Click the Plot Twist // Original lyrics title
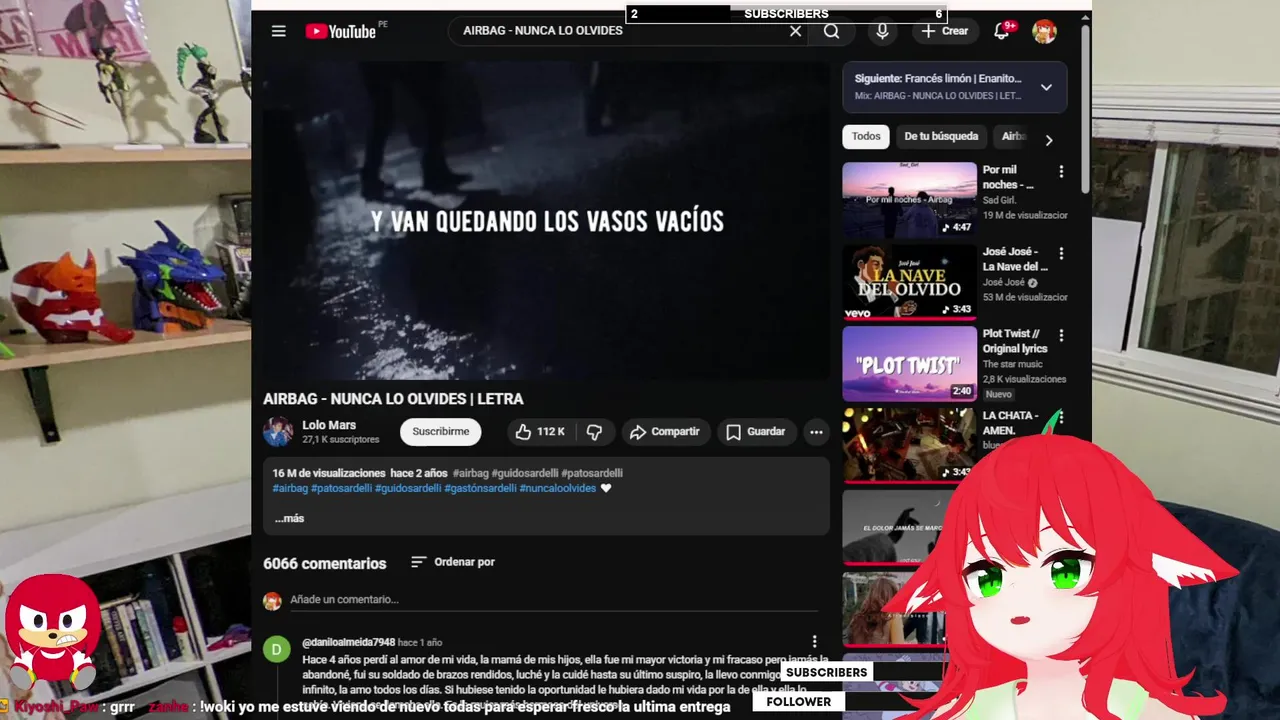This screenshot has height=720, width=1280. (1015, 341)
